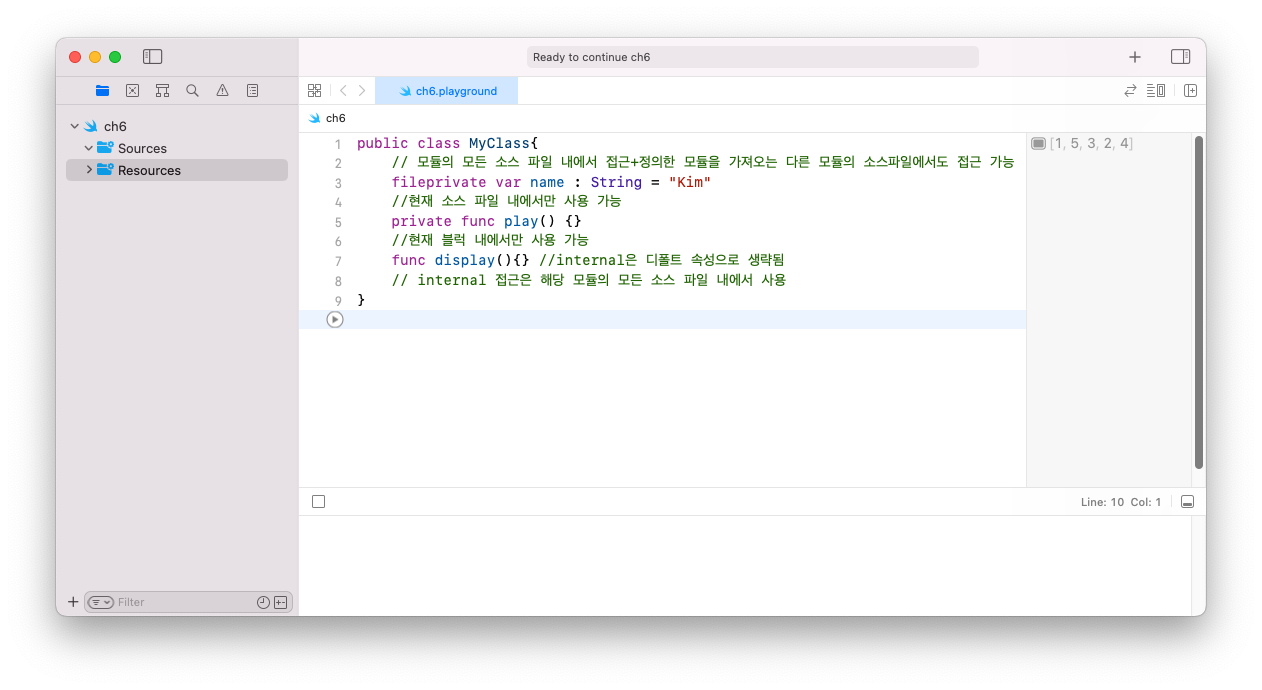Switch to the ch6.playground tab

coord(447,90)
